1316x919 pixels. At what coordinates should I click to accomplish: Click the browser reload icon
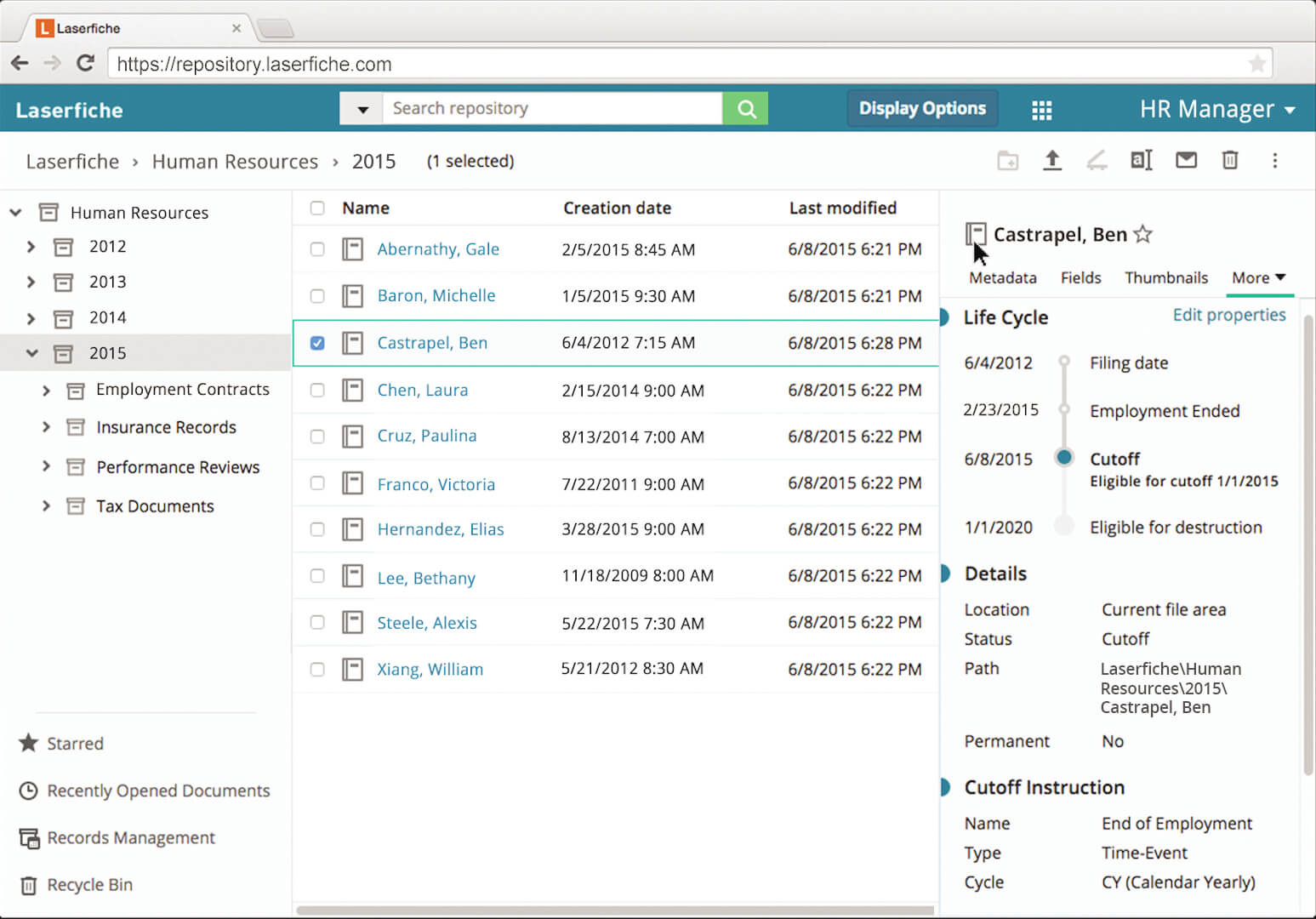(85, 63)
